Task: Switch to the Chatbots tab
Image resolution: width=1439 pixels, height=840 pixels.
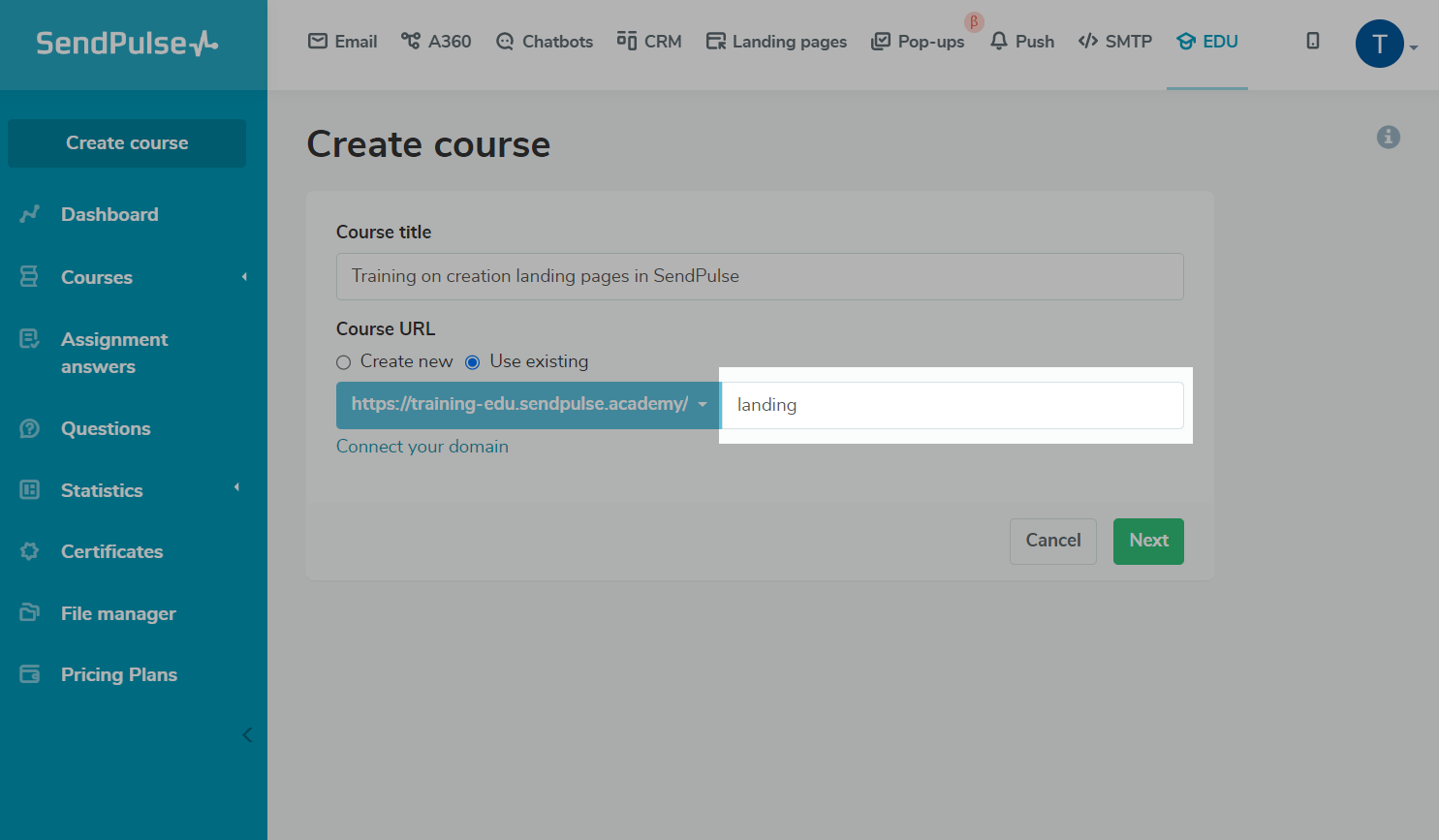Action: (545, 42)
